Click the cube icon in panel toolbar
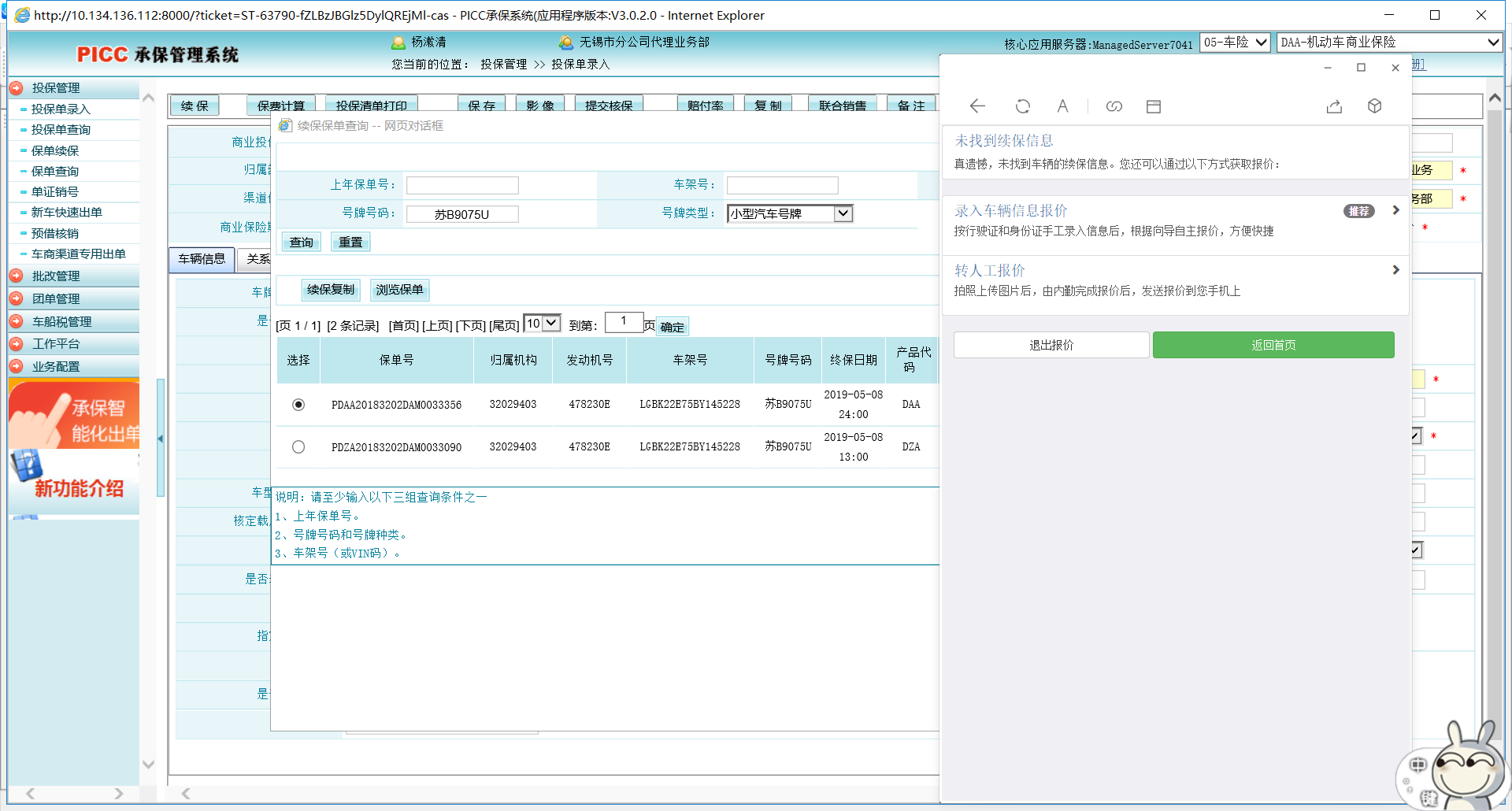 click(x=1374, y=106)
